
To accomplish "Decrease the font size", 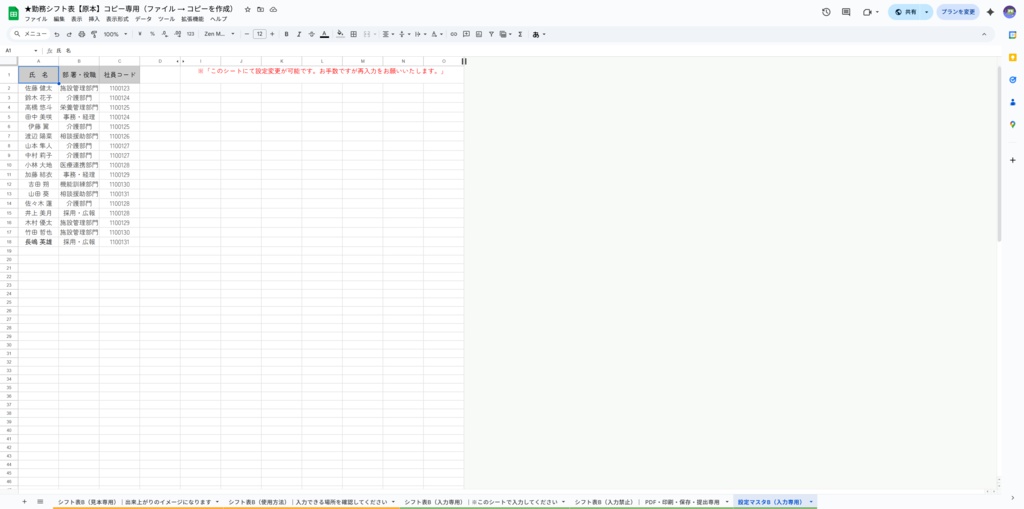I will point(247,34).
